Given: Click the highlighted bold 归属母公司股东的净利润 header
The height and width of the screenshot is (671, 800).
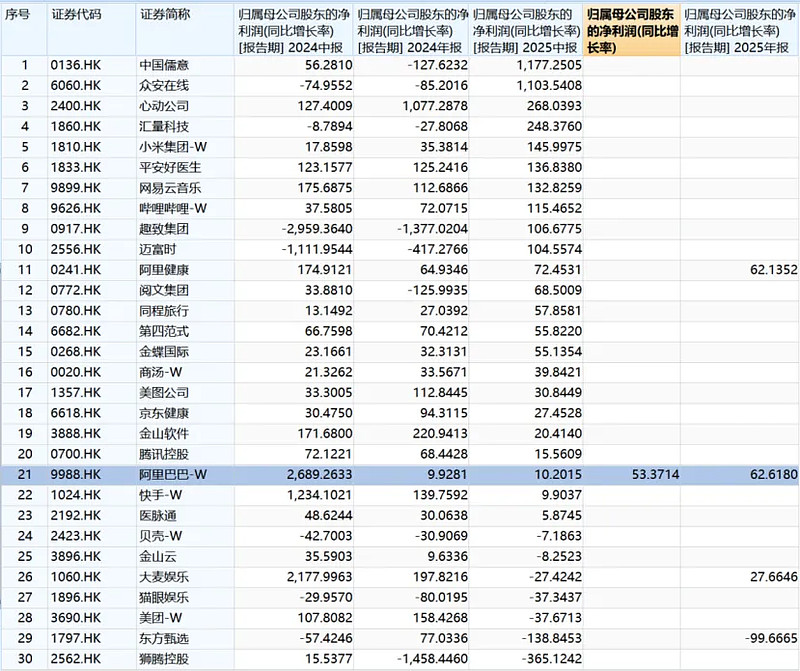Looking at the screenshot, I should coord(630,31).
